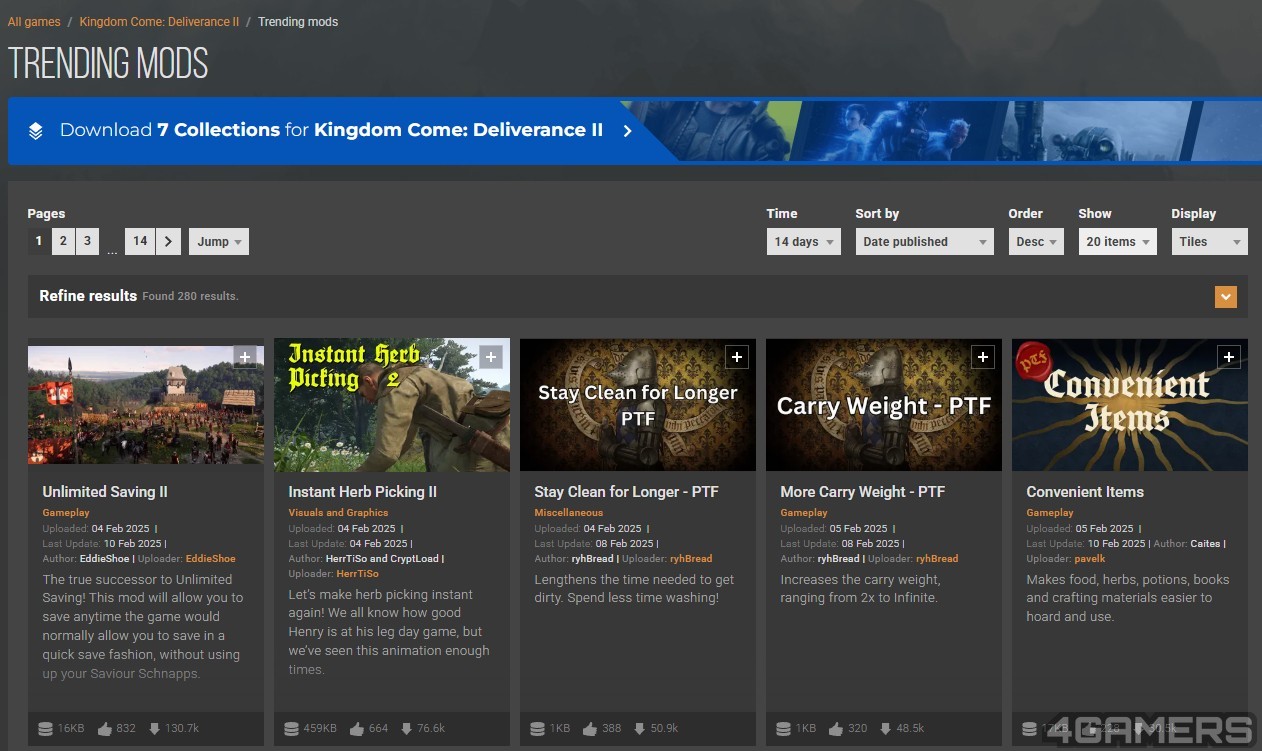1262x751 pixels.
Task: Open the Convenient Items thumbnail image
Action: coord(1130,404)
